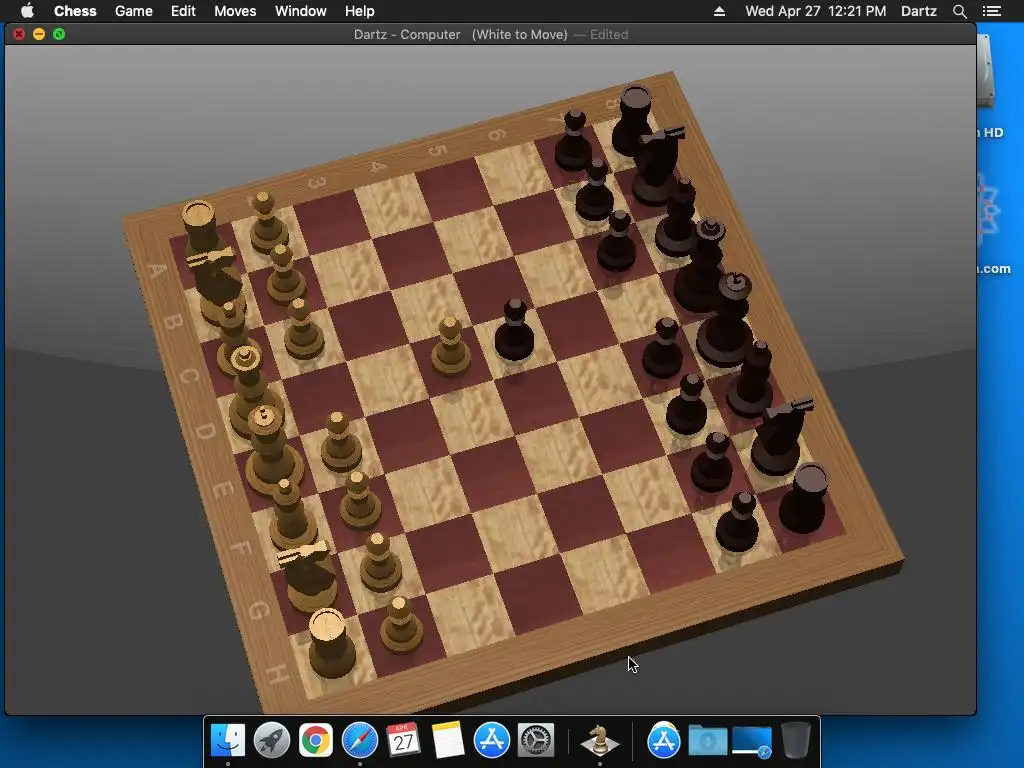
Task: Select the white pawn on c2
Action: (x=302, y=329)
